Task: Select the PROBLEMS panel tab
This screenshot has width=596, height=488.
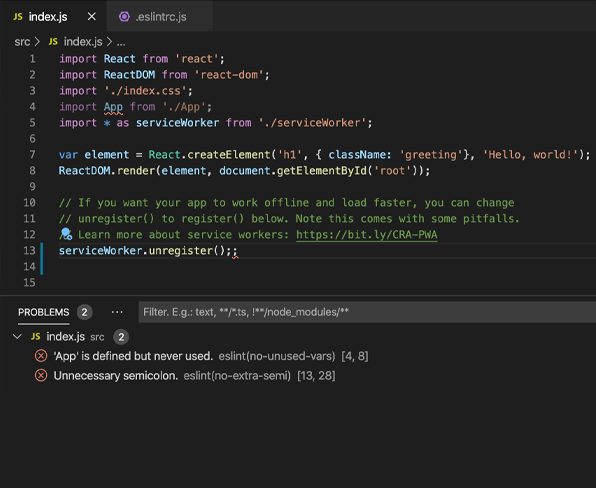Action: [44, 312]
